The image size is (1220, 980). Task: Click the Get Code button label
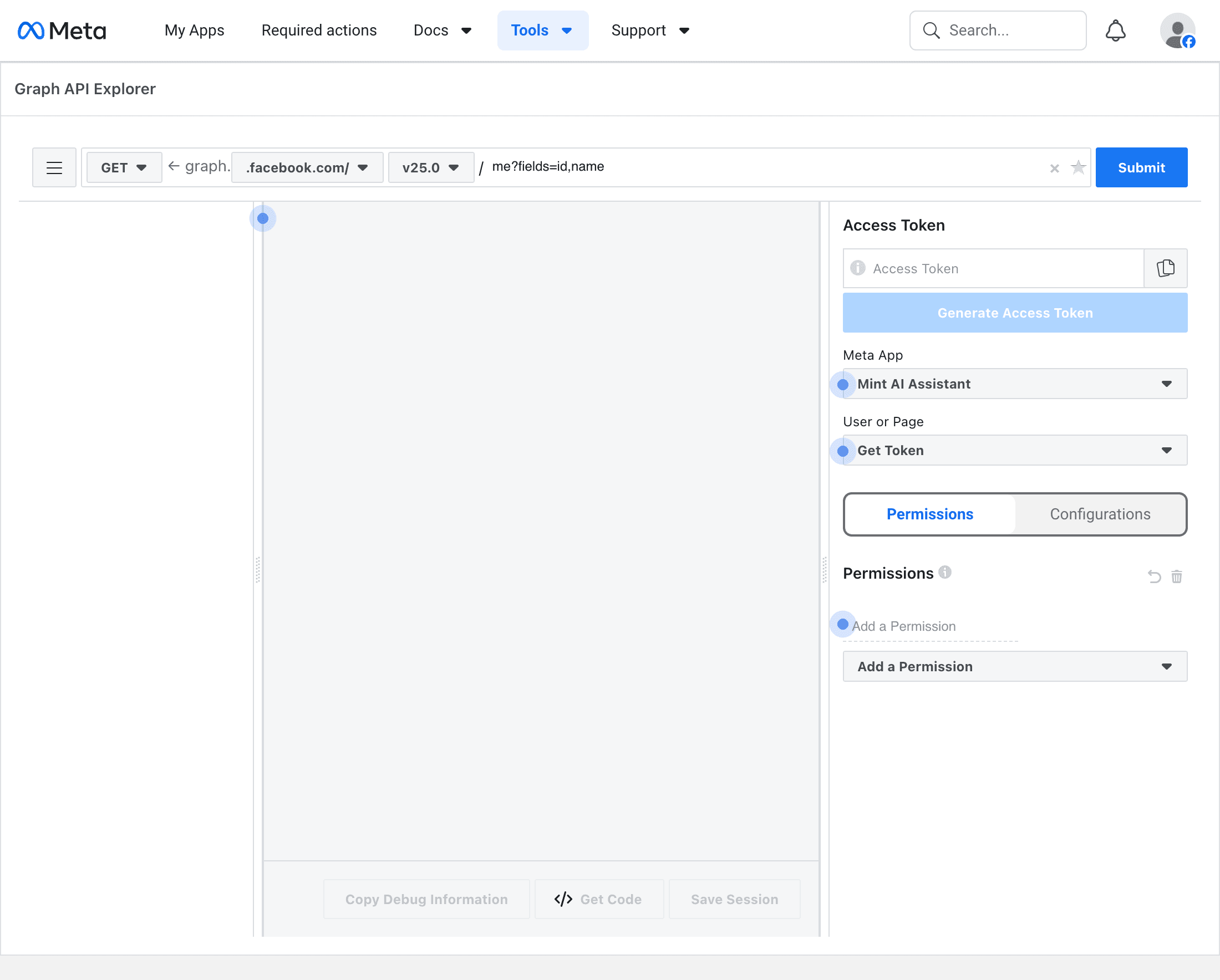611,899
